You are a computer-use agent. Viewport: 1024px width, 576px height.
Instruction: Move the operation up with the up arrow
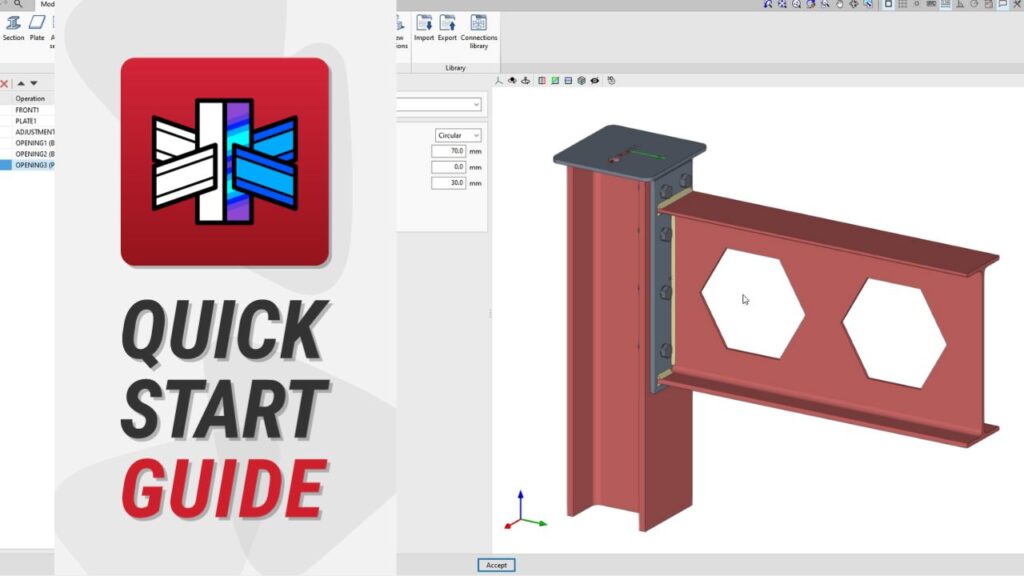[x=20, y=84]
